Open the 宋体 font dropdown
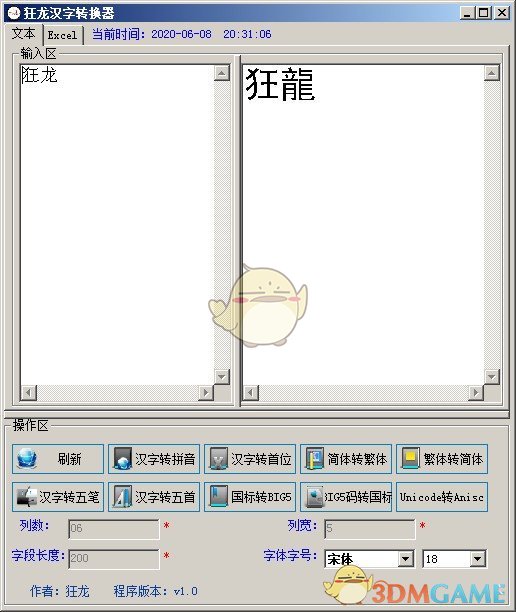 click(x=406, y=559)
